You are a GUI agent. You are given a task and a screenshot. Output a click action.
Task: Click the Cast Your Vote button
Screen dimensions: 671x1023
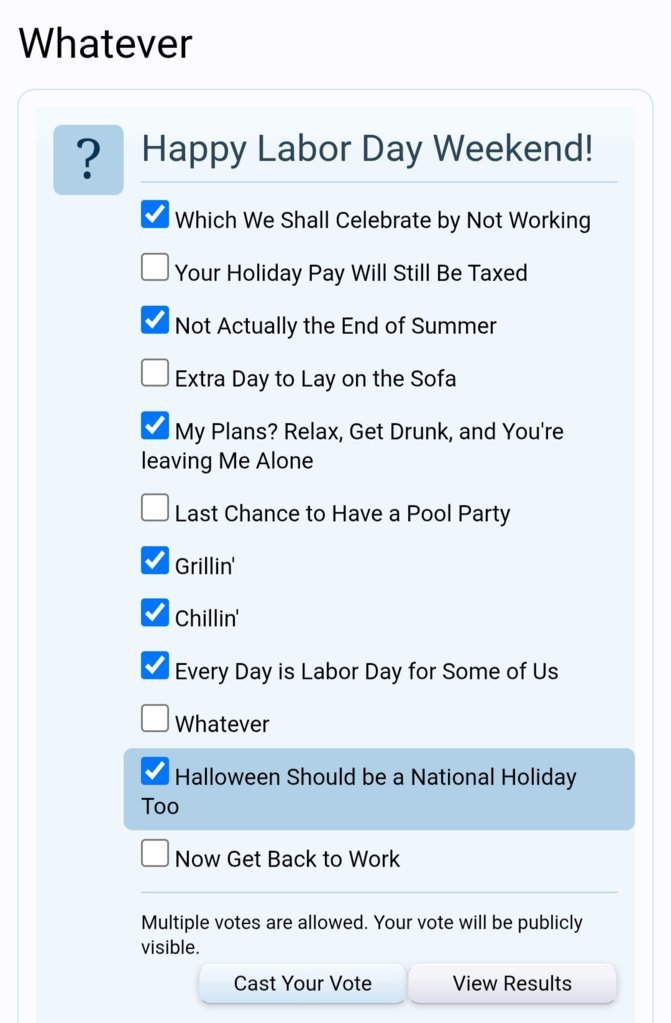[x=302, y=983]
